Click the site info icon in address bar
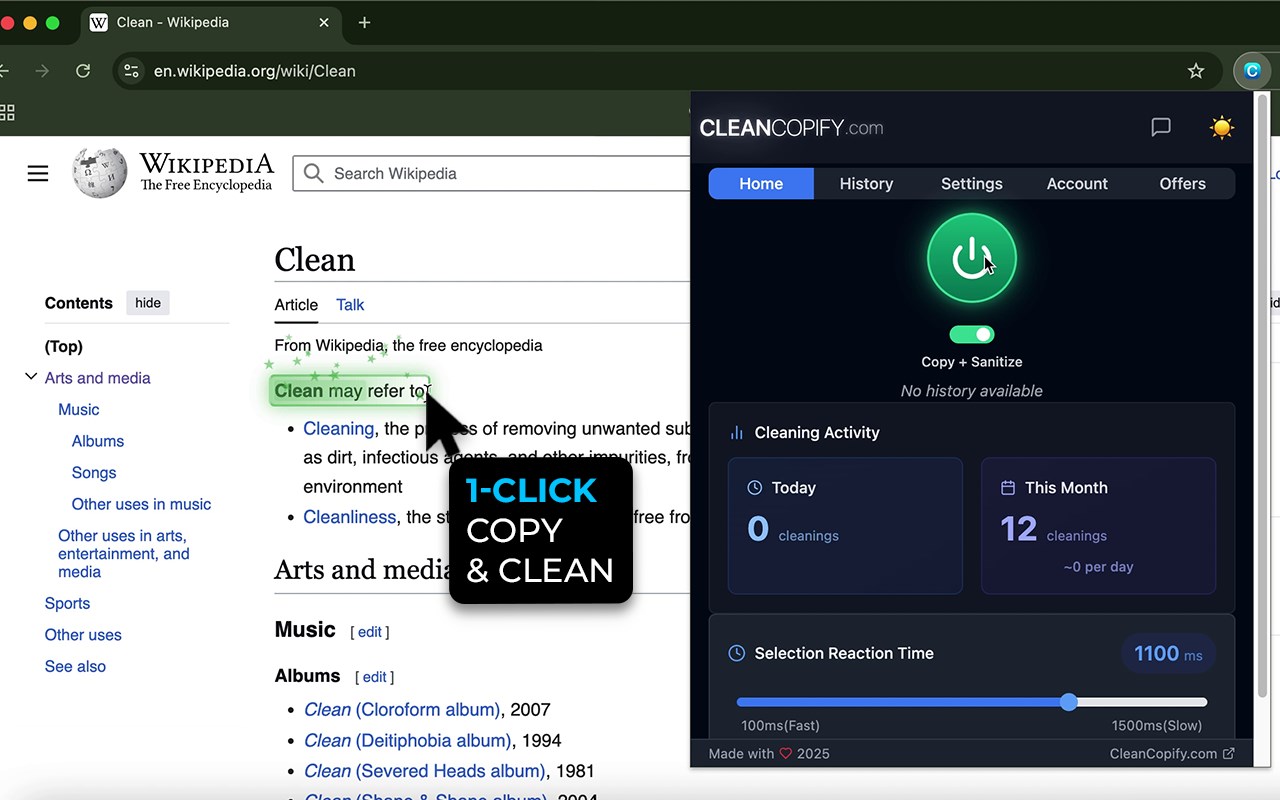The image size is (1280, 800). pyautogui.click(x=131, y=71)
